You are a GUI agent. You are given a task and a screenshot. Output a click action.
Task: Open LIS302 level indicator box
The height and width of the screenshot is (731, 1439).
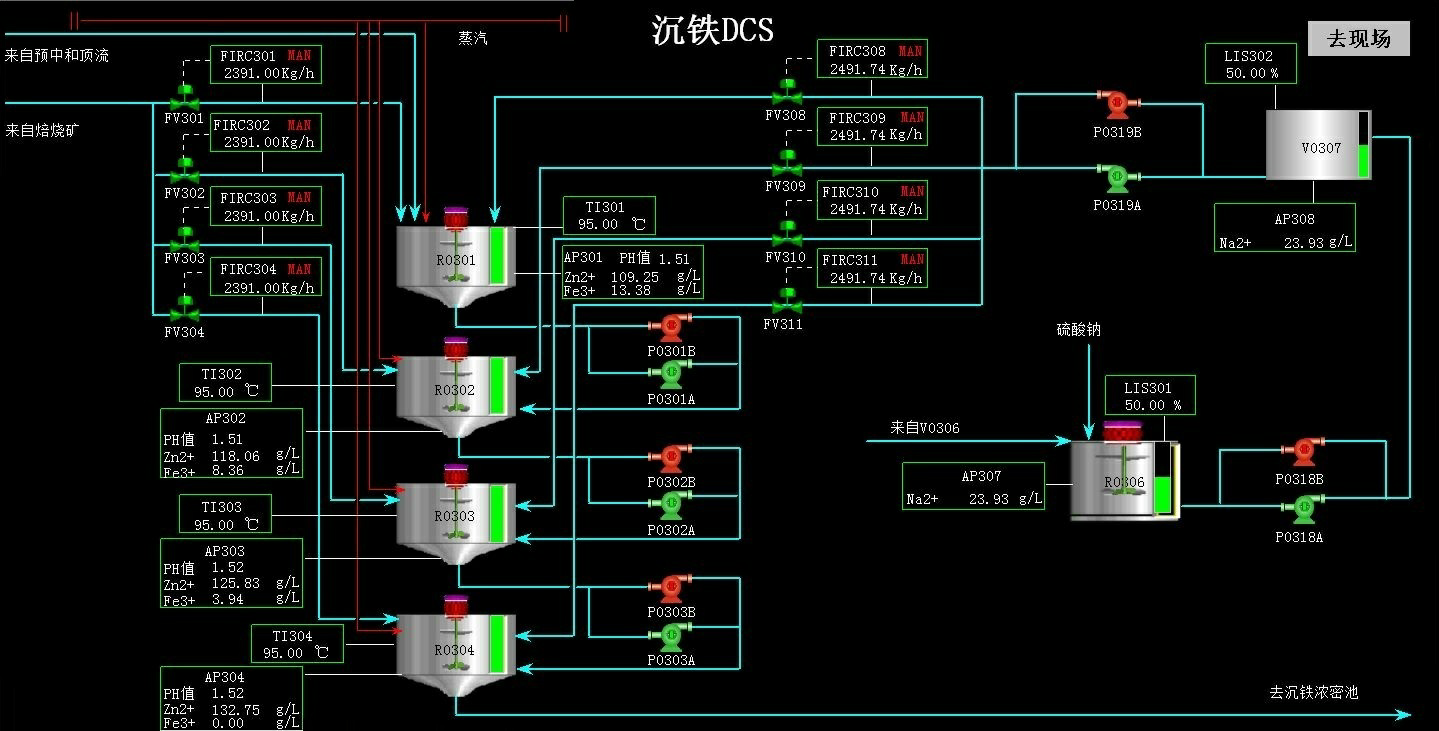pyautogui.click(x=1251, y=65)
